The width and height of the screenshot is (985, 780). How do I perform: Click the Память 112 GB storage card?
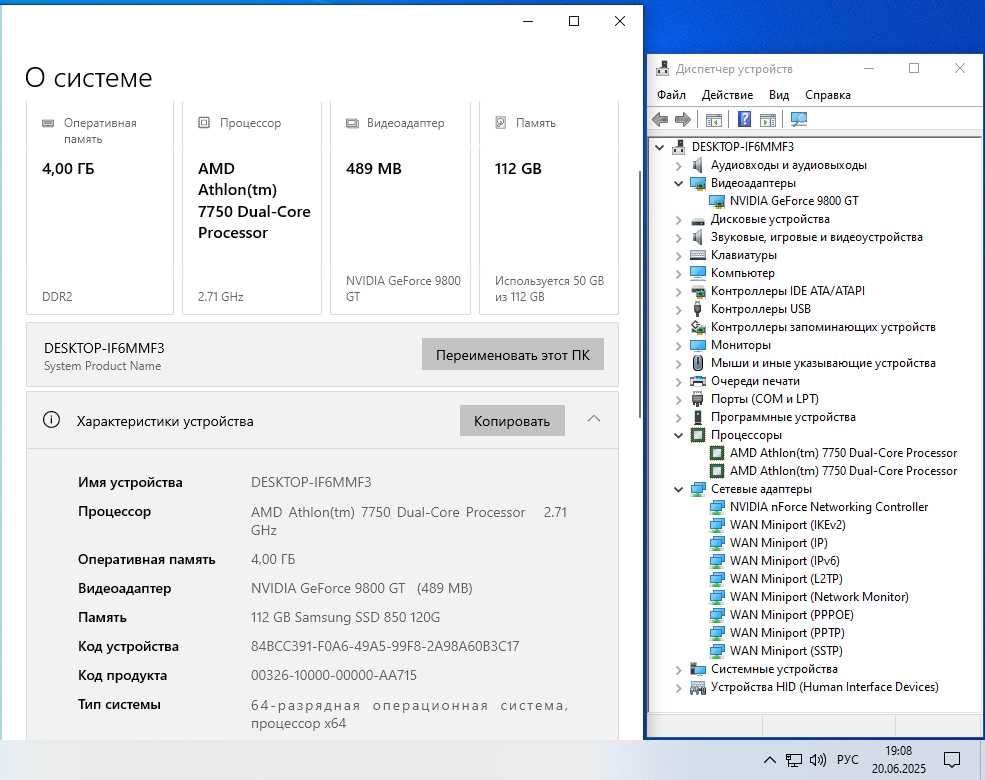pyautogui.click(x=549, y=207)
